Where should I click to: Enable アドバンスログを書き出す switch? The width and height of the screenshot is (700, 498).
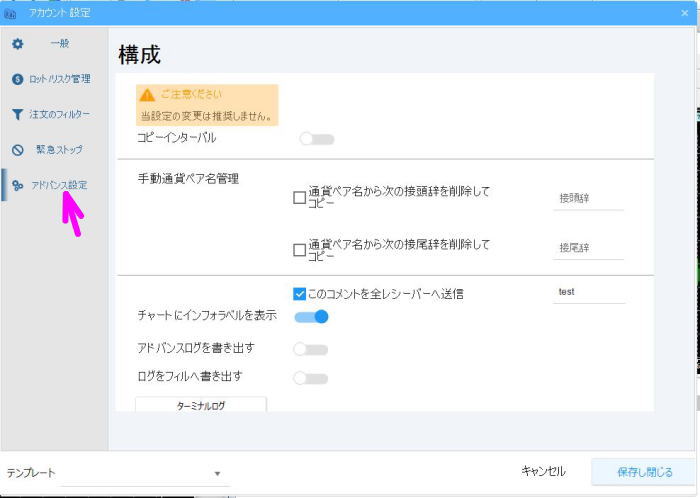pyautogui.click(x=311, y=349)
